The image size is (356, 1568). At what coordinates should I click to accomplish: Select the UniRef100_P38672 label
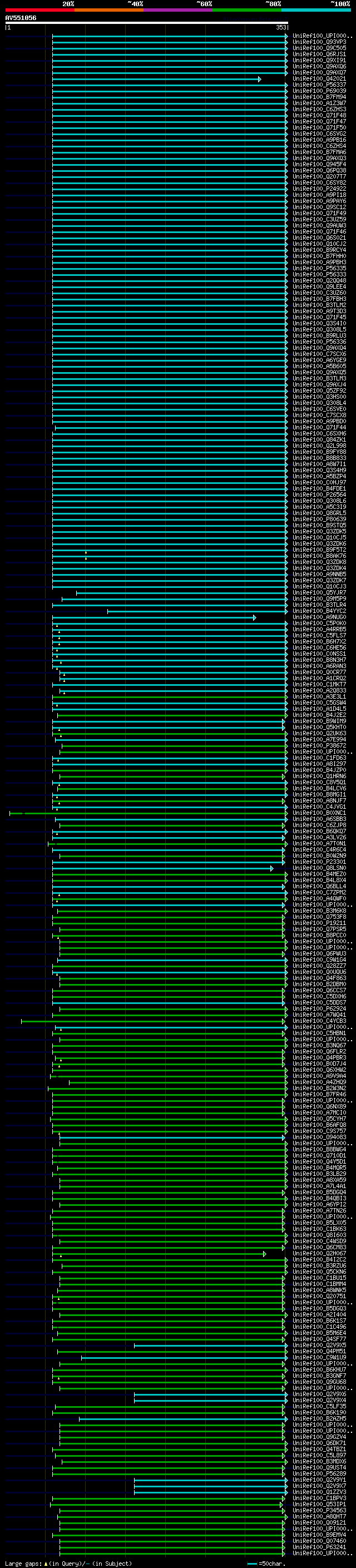[x=319, y=746]
